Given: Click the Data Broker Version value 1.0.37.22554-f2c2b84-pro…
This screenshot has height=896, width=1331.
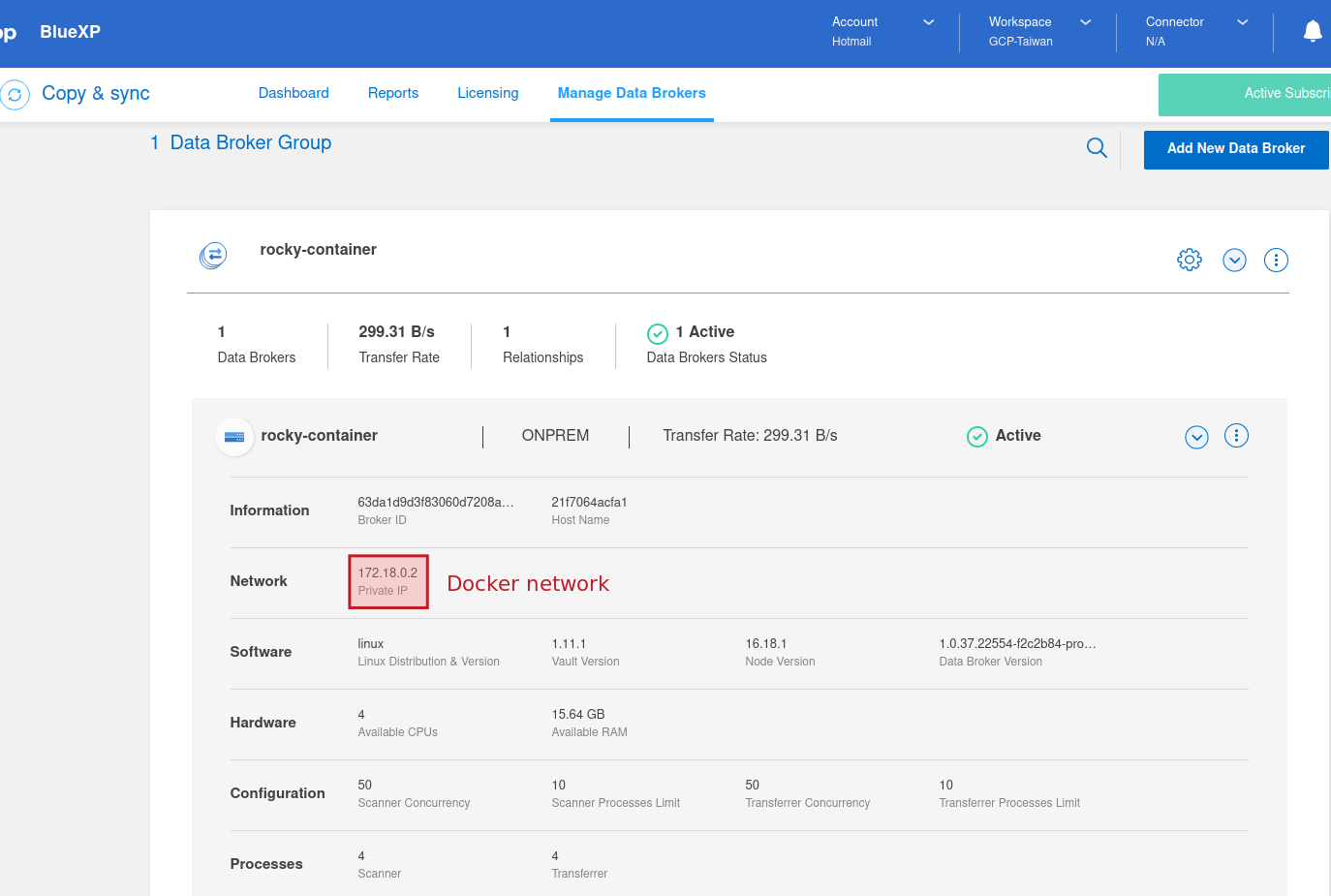Looking at the screenshot, I should (x=1017, y=643).
